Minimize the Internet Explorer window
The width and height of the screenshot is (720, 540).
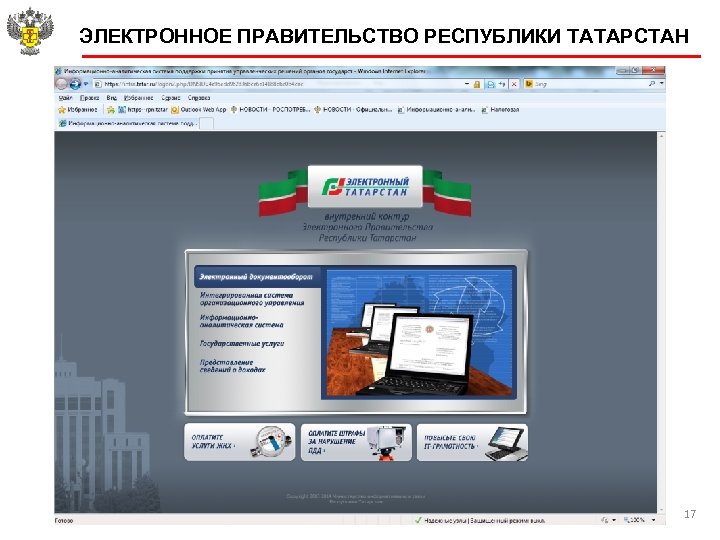[x=622, y=70]
